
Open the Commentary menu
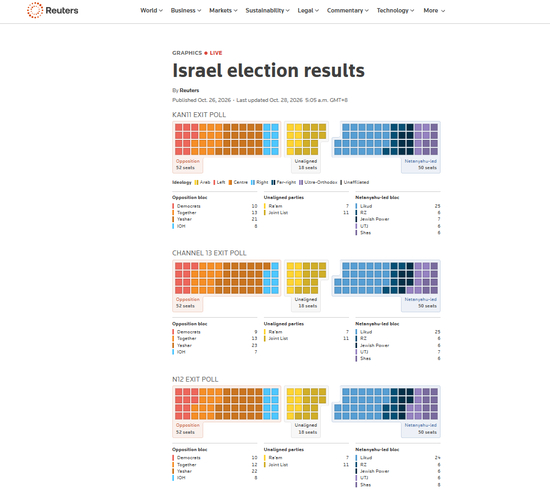tap(348, 11)
